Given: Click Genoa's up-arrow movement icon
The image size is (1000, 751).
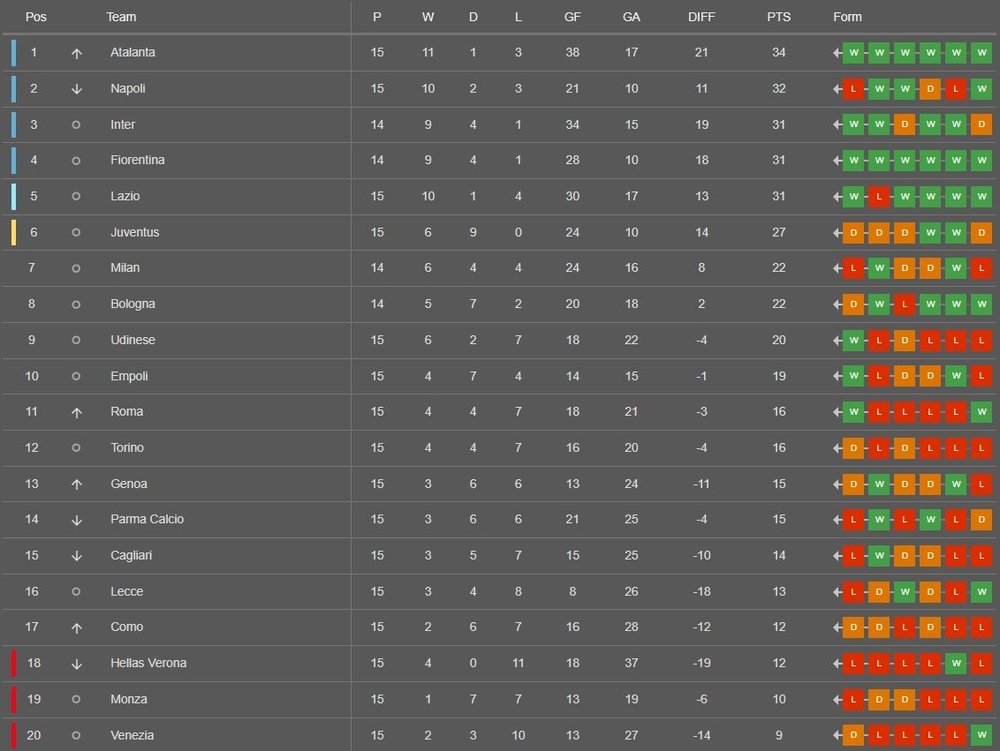Looking at the screenshot, I should [x=76, y=484].
